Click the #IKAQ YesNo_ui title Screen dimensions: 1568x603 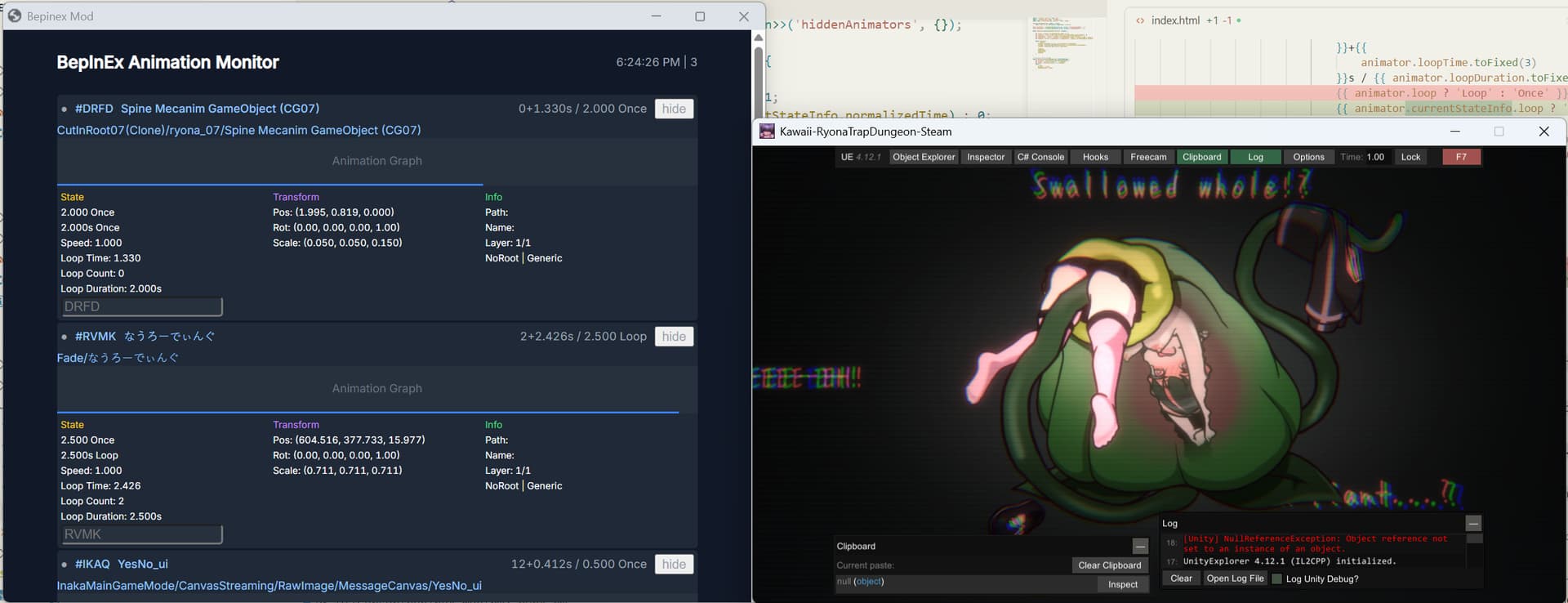[x=122, y=565]
